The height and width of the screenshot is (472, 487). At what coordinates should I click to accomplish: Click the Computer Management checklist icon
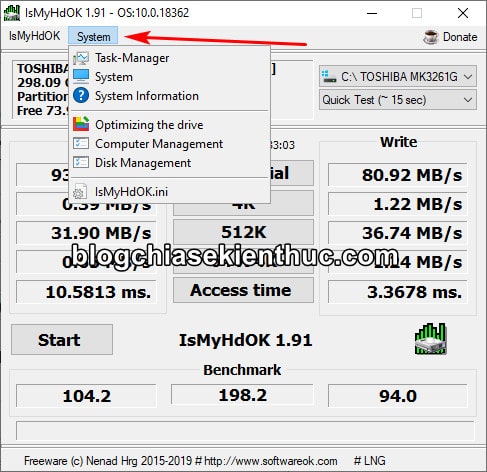coord(81,144)
